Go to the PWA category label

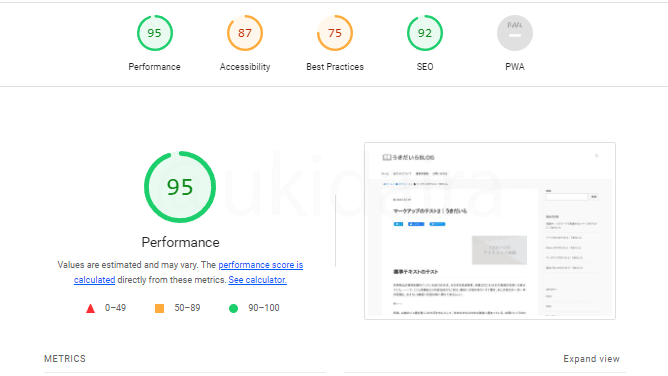pos(515,67)
